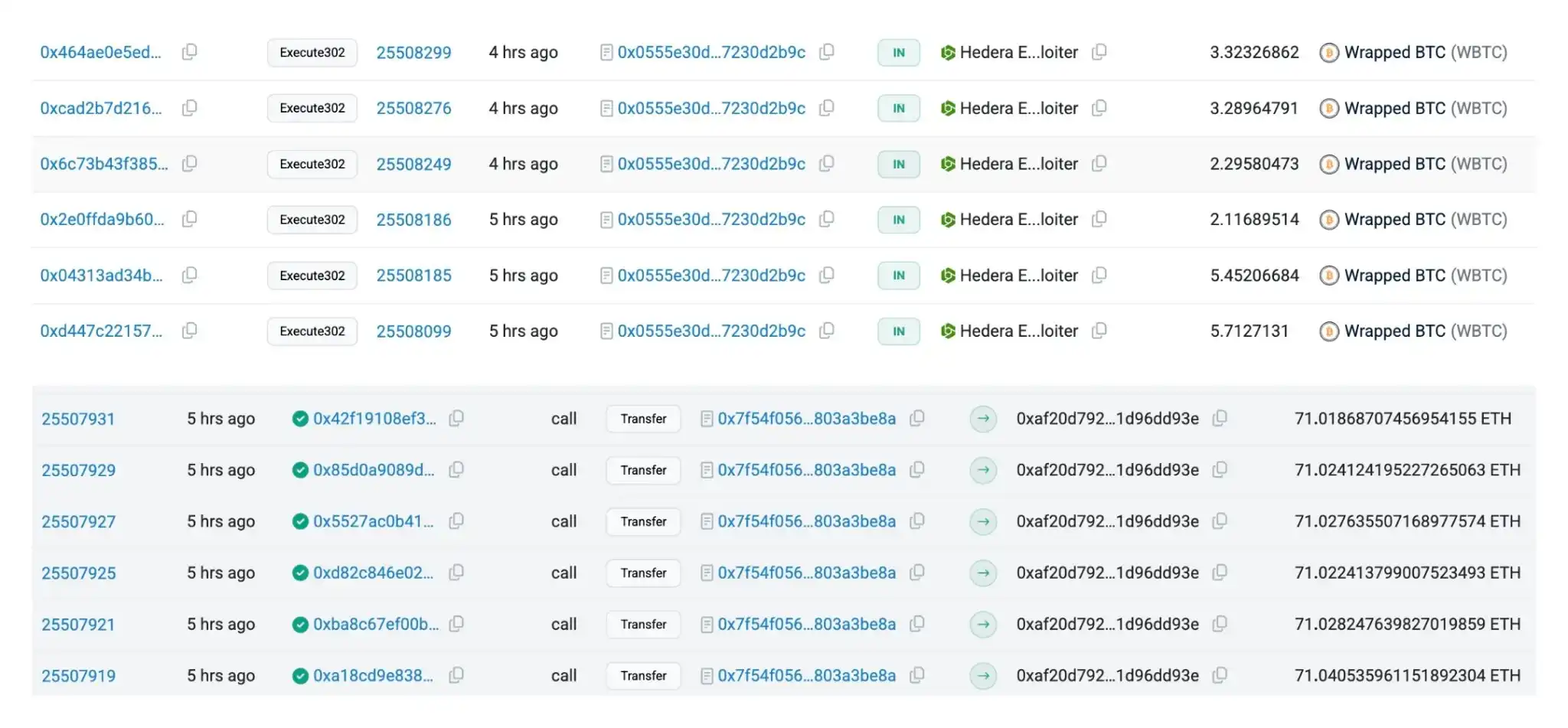This screenshot has height=728, width=1568.
Task: Copy transaction hash 0xcad2b7d216
Action: [189, 108]
